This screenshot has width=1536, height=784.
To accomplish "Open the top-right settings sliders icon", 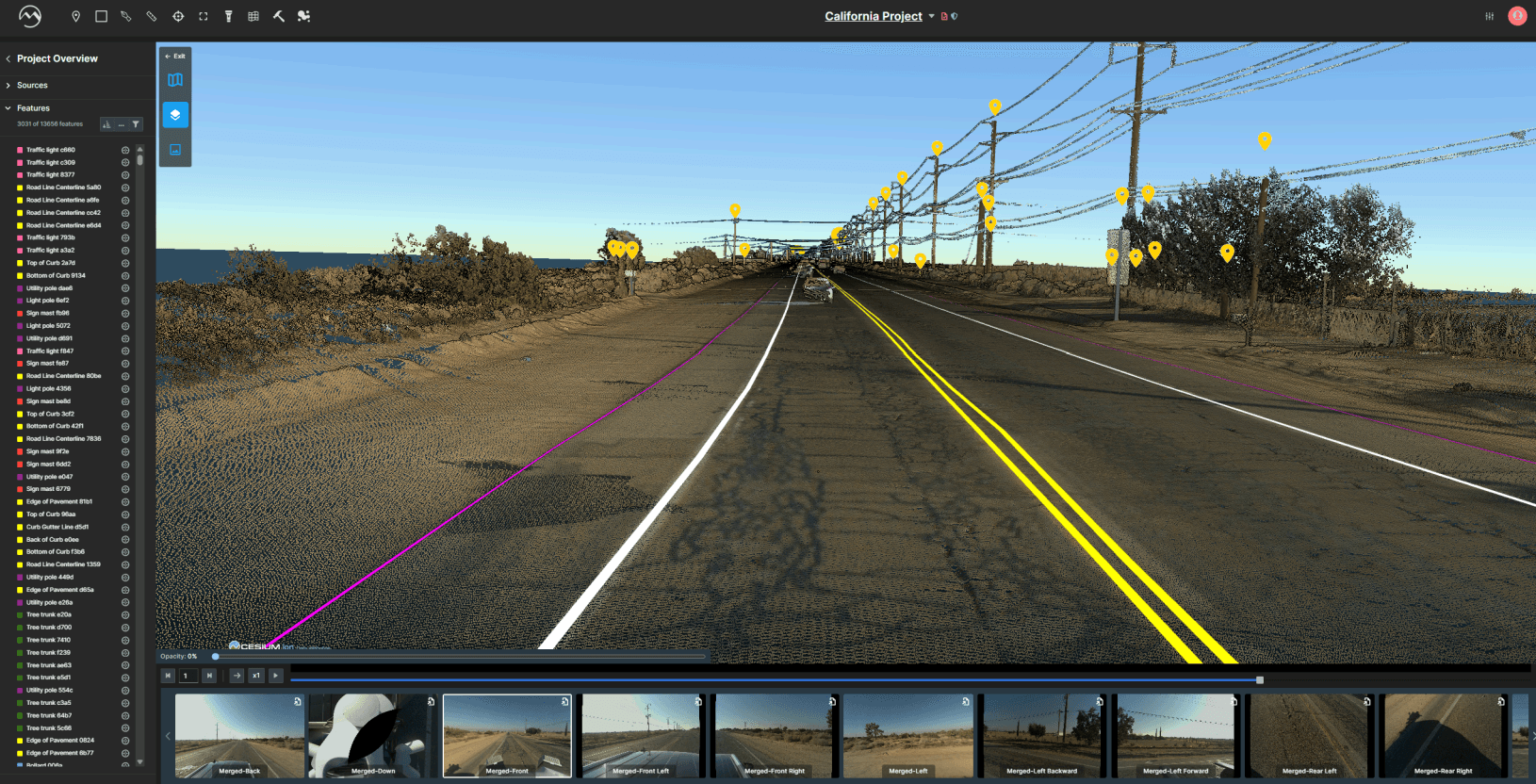I will coord(1490,16).
